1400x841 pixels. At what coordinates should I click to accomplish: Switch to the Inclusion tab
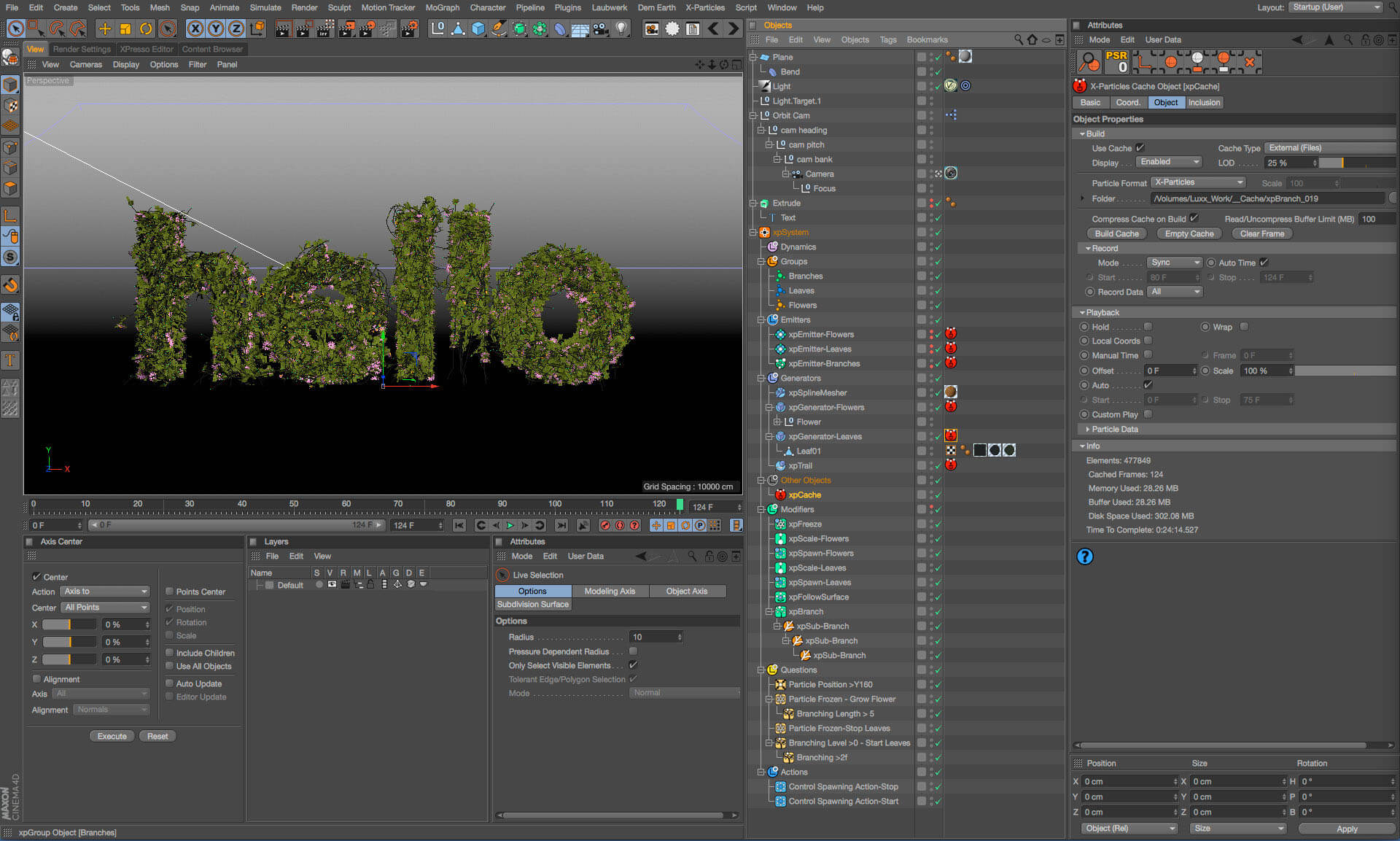(x=1203, y=103)
